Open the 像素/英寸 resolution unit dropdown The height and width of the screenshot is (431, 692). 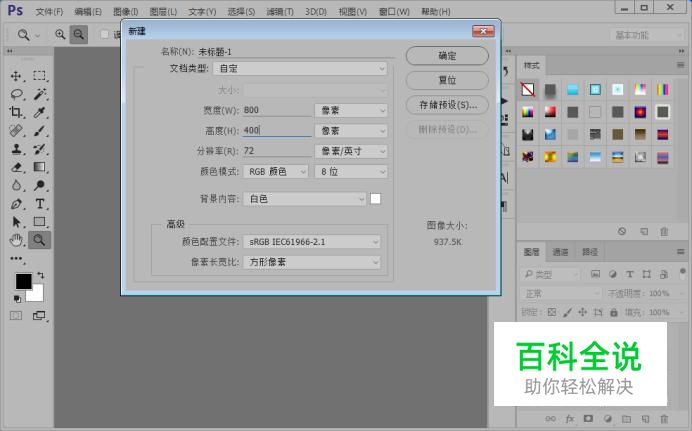pos(351,151)
